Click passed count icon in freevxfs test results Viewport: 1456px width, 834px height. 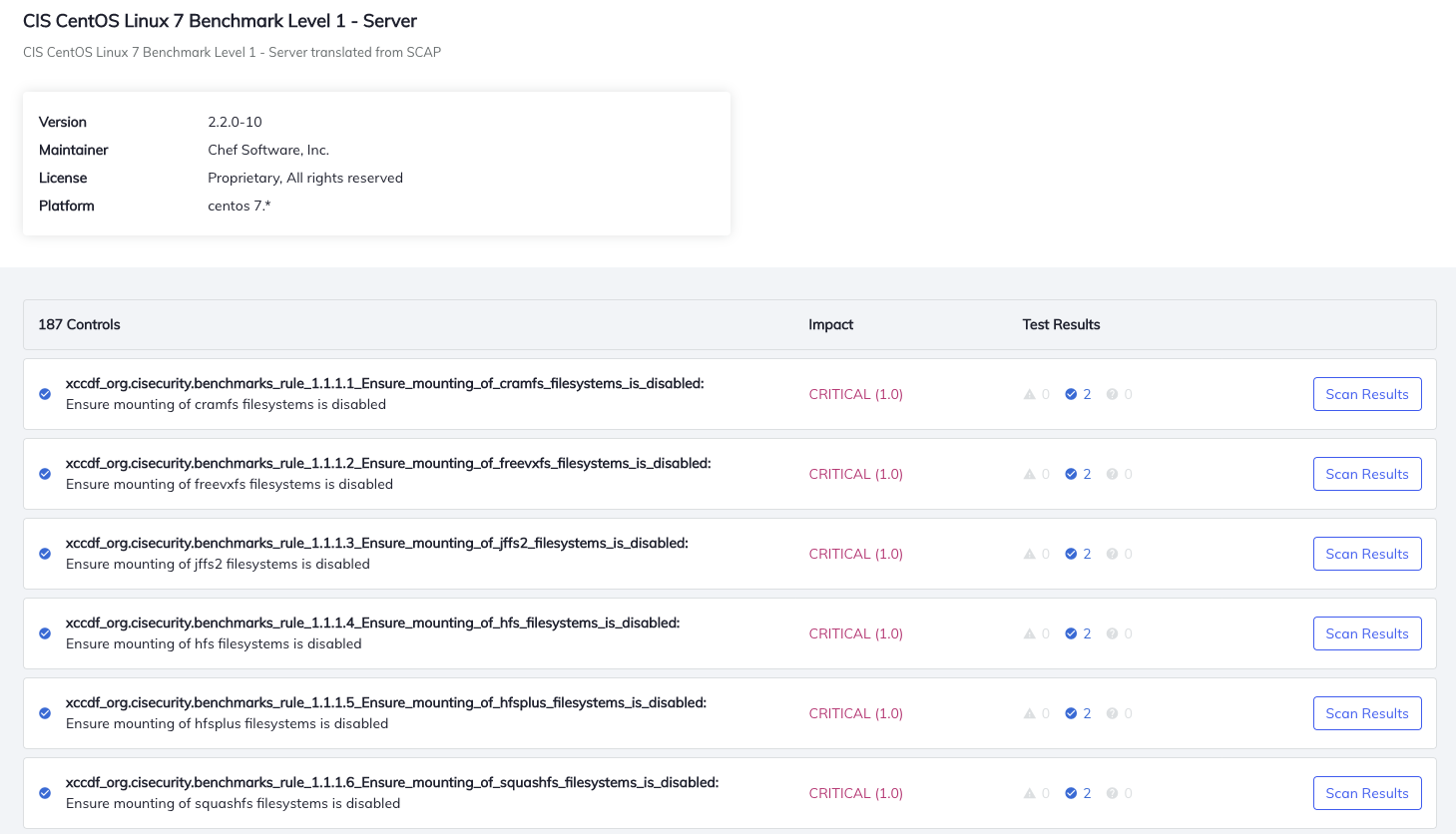[1071, 474]
